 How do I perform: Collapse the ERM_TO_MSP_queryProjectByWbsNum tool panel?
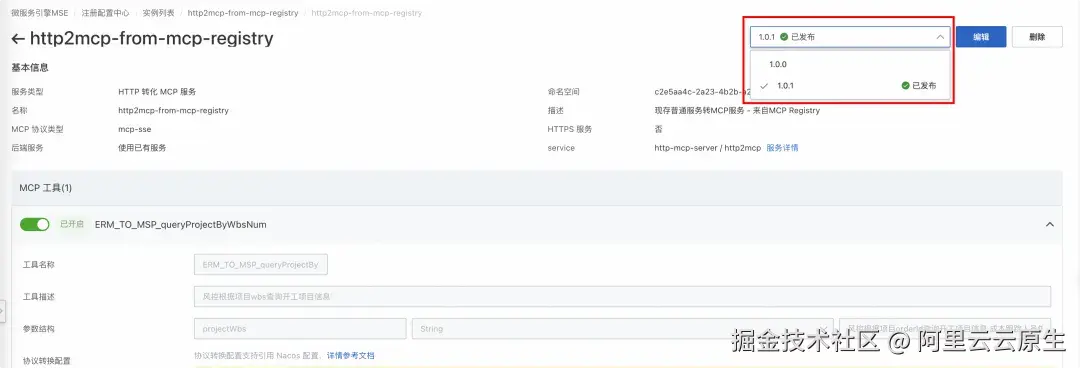point(1050,225)
